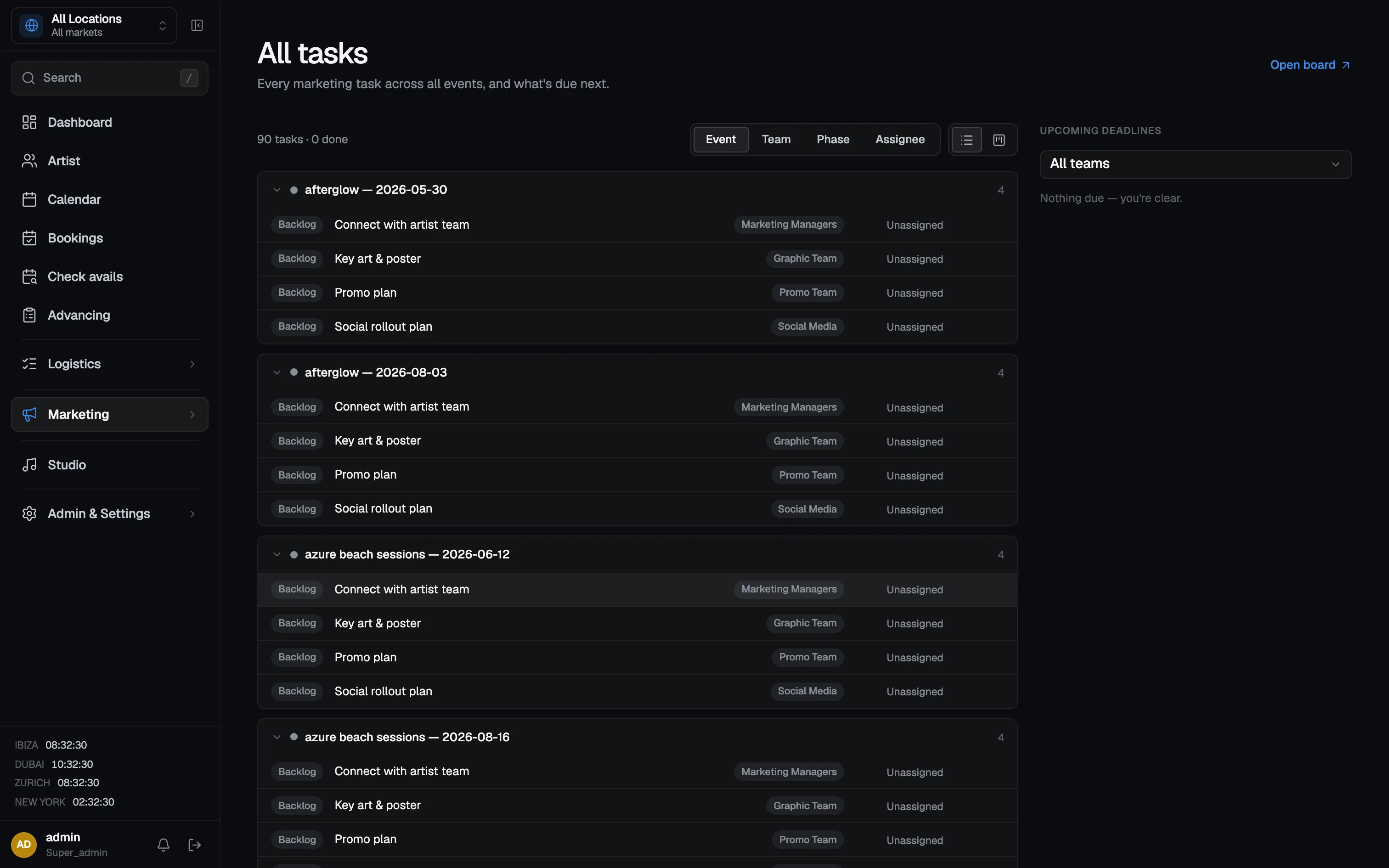The width and height of the screenshot is (1389, 868).
Task: Open Key art & poster under afterglow 2026-05-30
Action: (378, 259)
